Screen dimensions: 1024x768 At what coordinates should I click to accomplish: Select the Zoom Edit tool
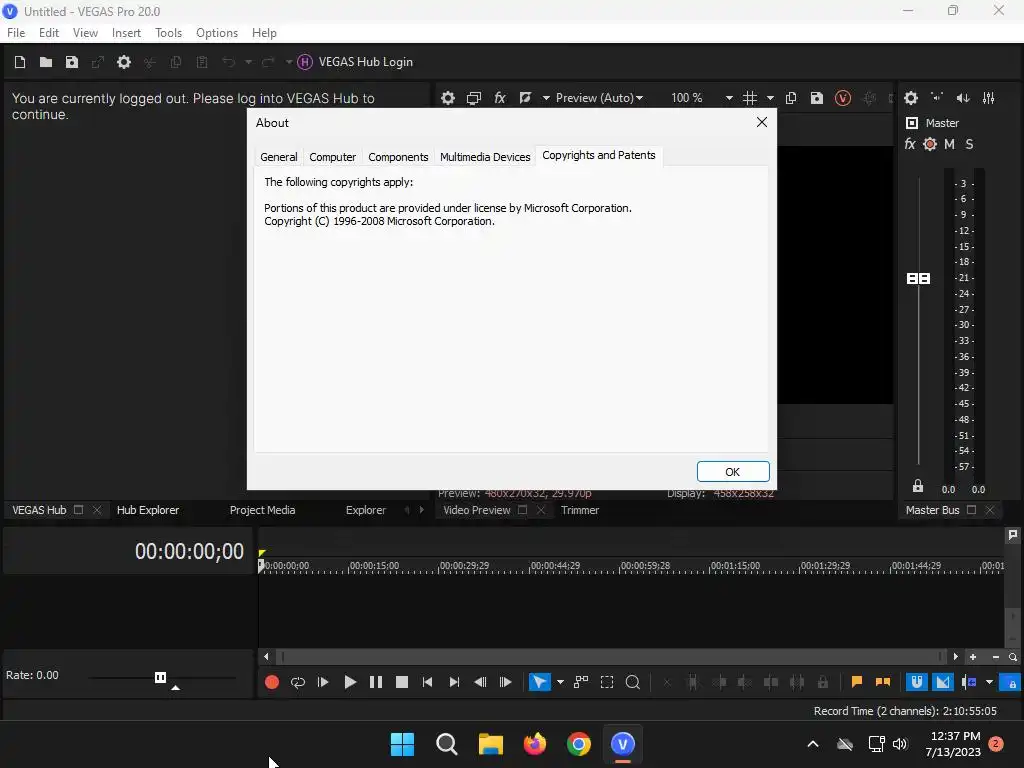point(632,682)
